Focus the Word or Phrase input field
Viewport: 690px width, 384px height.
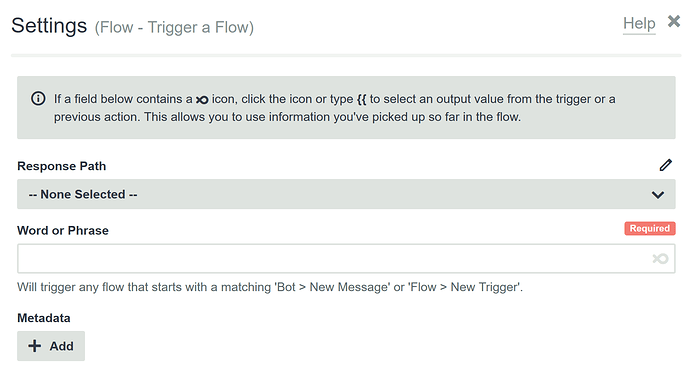[346, 259]
